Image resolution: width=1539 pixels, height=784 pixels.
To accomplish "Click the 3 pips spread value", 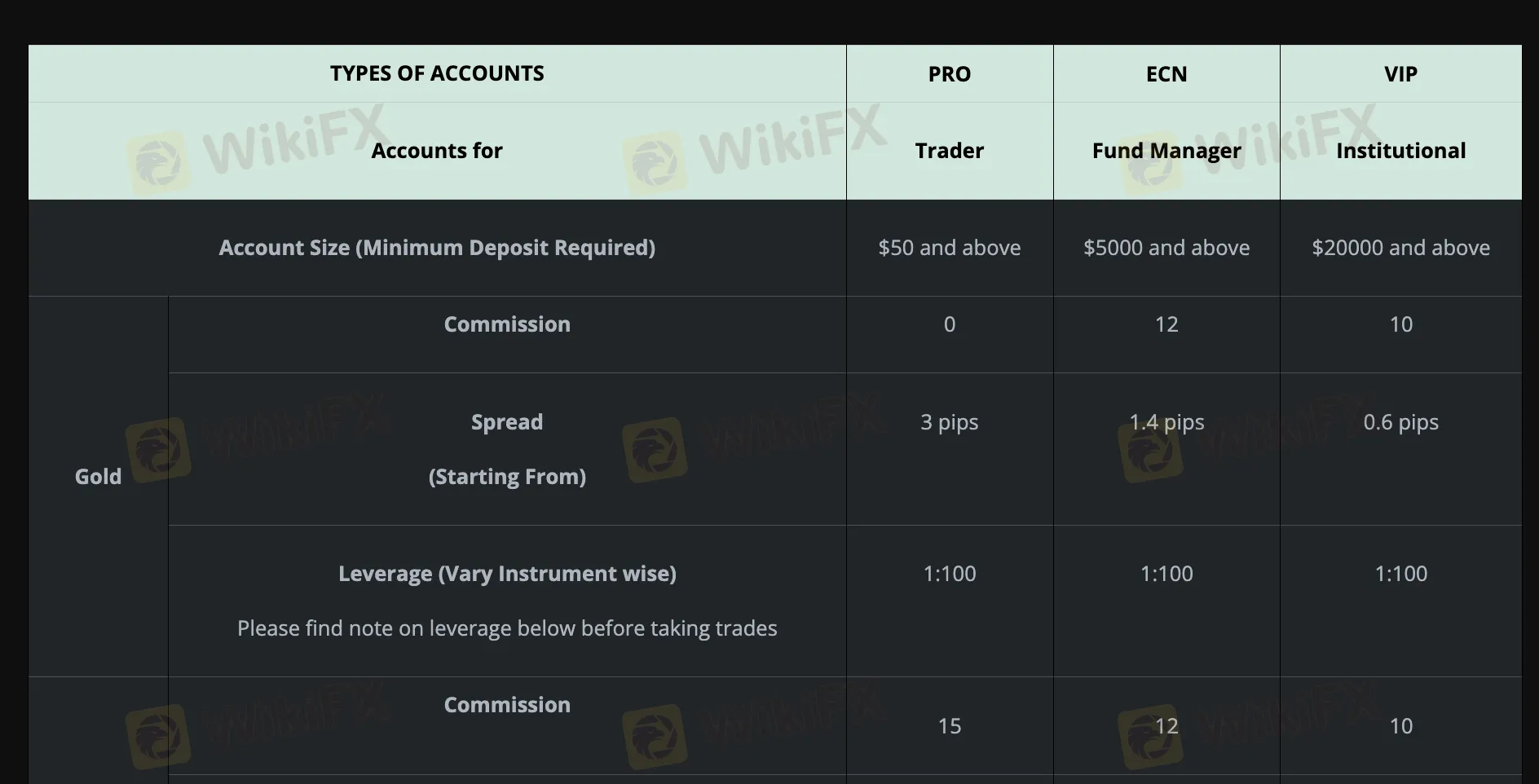I will (950, 422).
